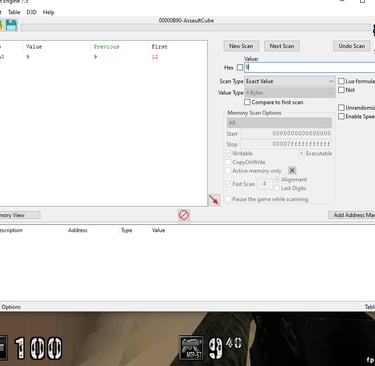Open the D3D menu
The height and width of the screenshot is (366, 375).
31,12
